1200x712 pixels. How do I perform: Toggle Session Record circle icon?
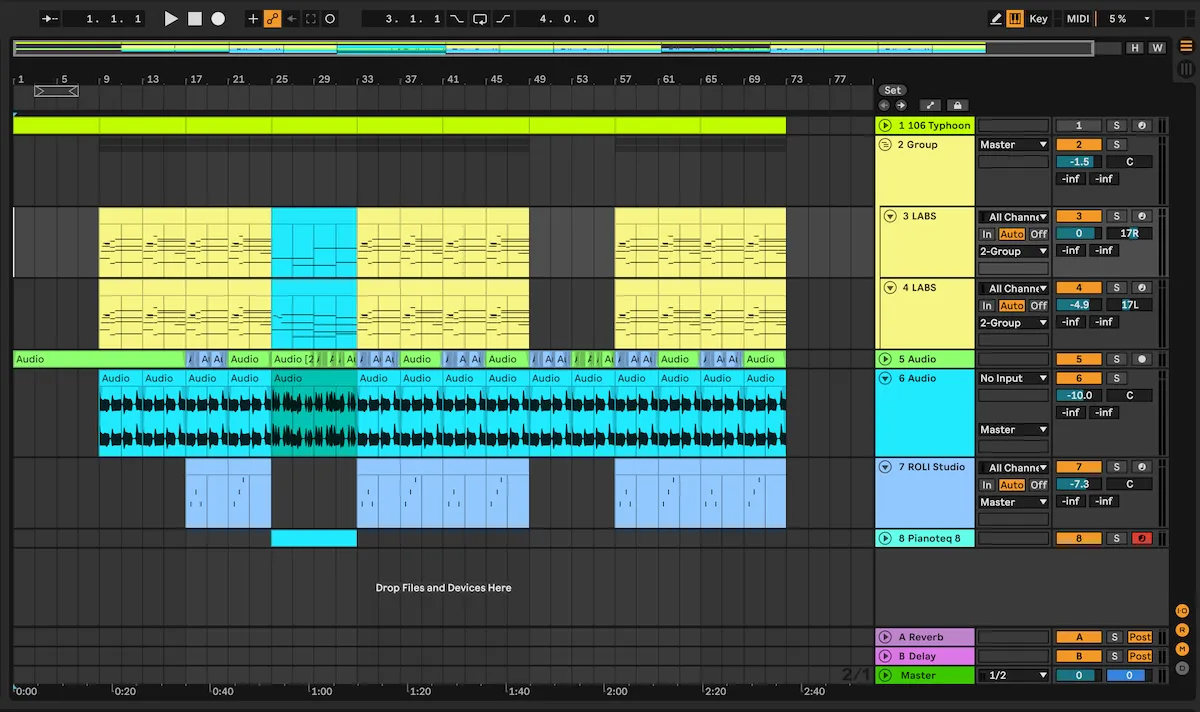(330, 18)
